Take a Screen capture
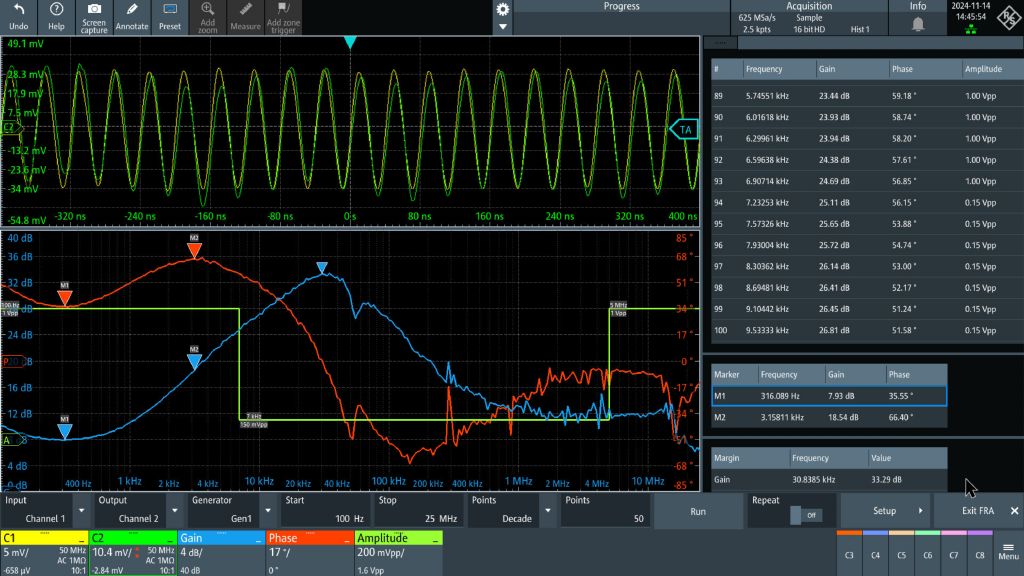The width and height of the screenshot is (1024, 576). pyautogui.click(x=94, y=17)
